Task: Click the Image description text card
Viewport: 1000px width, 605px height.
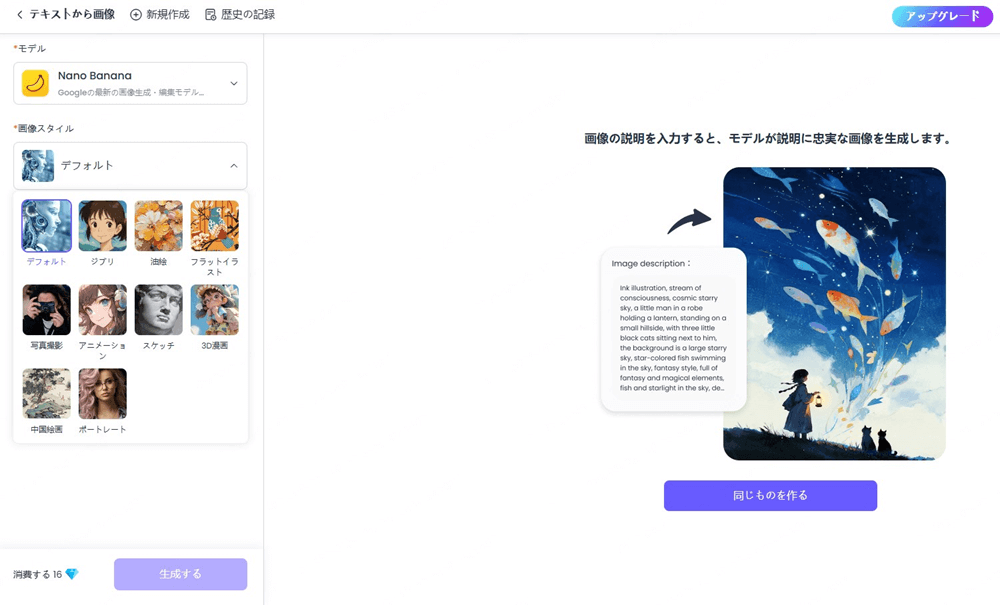Action: point(673,329)
